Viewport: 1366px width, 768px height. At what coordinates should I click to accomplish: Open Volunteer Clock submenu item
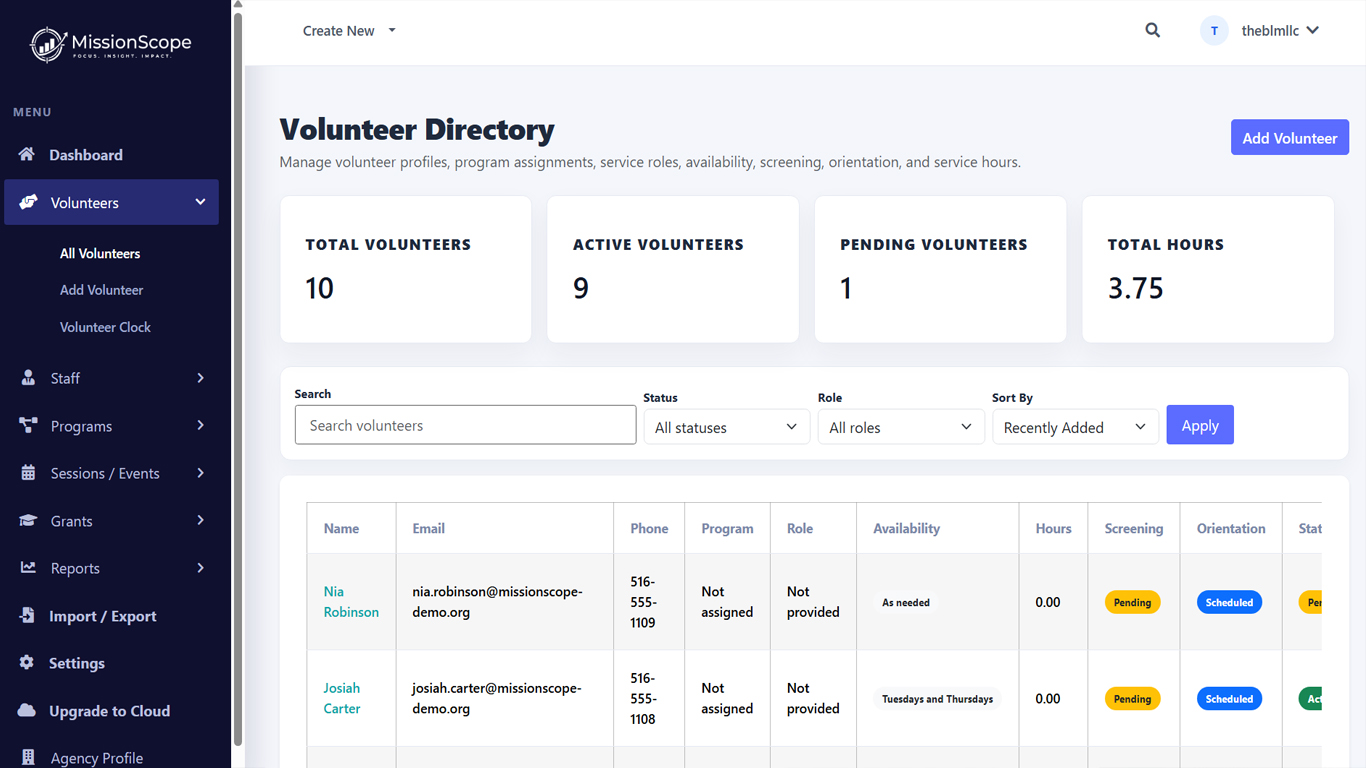coord(105,327)
